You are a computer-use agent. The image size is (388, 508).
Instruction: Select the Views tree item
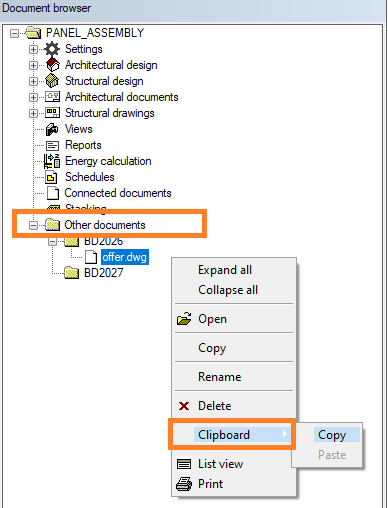[x=79, y=129]
